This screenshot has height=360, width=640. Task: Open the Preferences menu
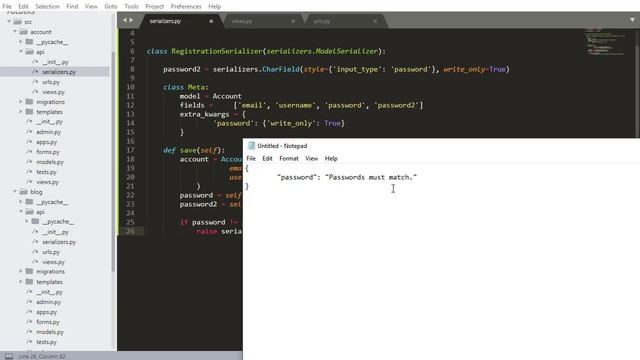[186, 6]
